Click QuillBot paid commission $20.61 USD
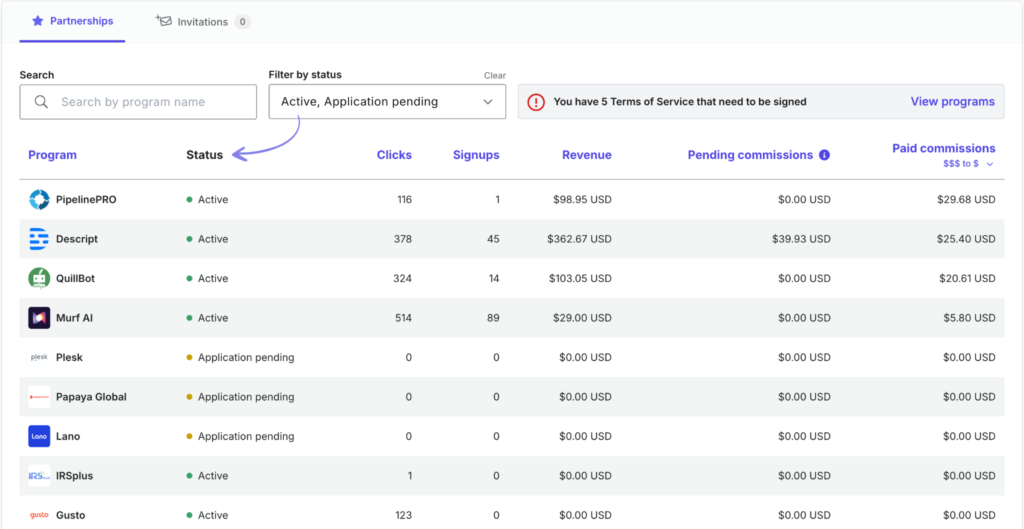 pyautogui.click(x=967, y=278)
